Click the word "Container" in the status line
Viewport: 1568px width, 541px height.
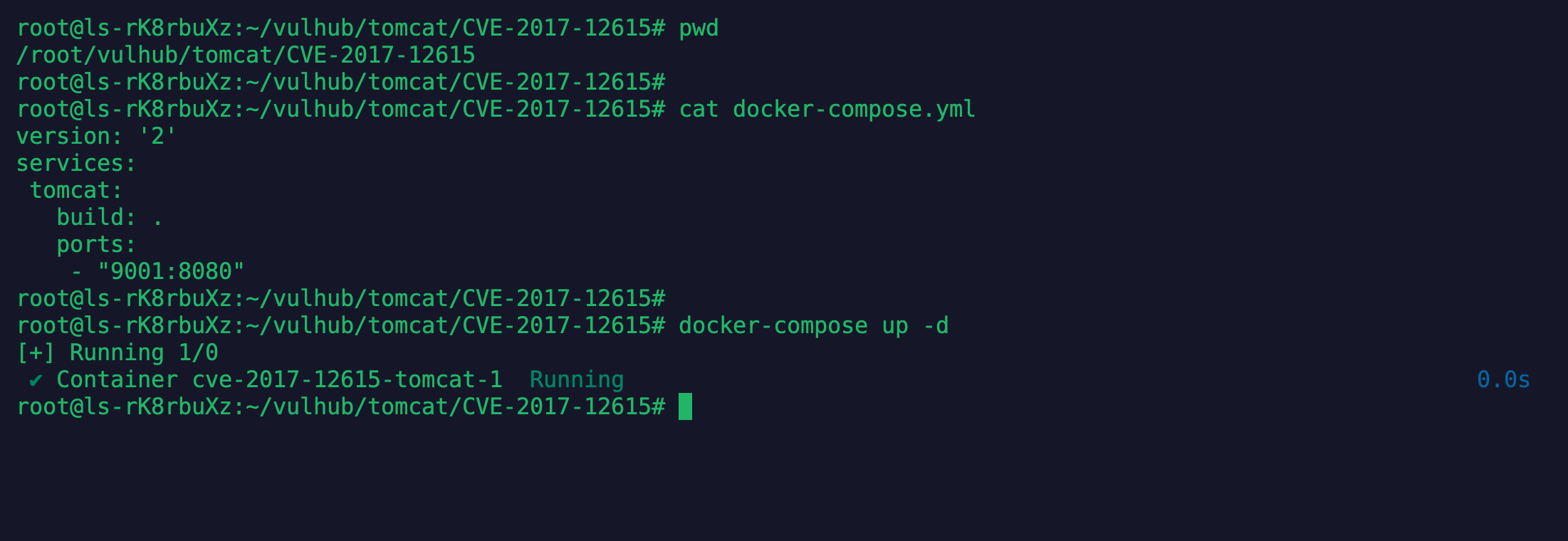tap(117, 380)
